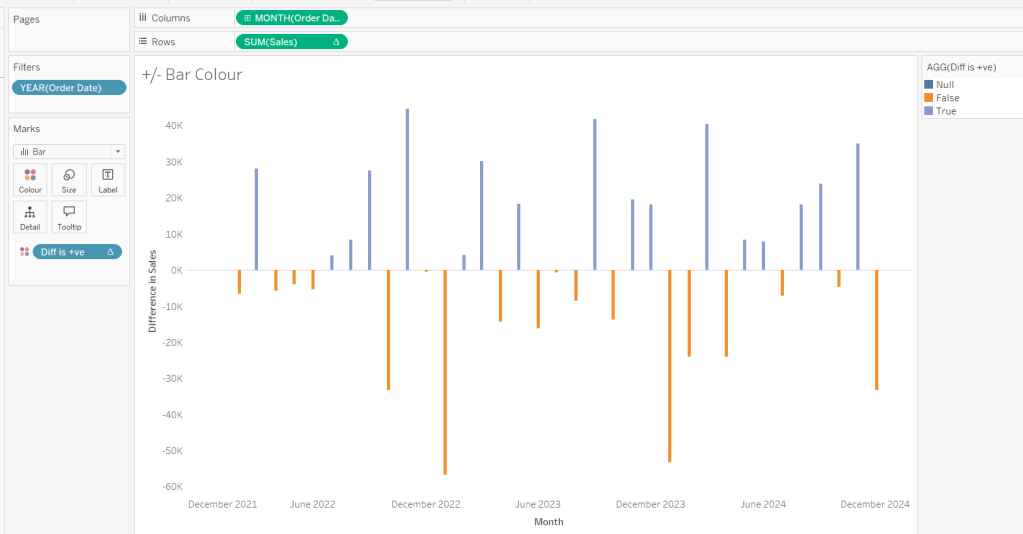
Task: Open the Tooltip marks card
Action: point(69,217)
